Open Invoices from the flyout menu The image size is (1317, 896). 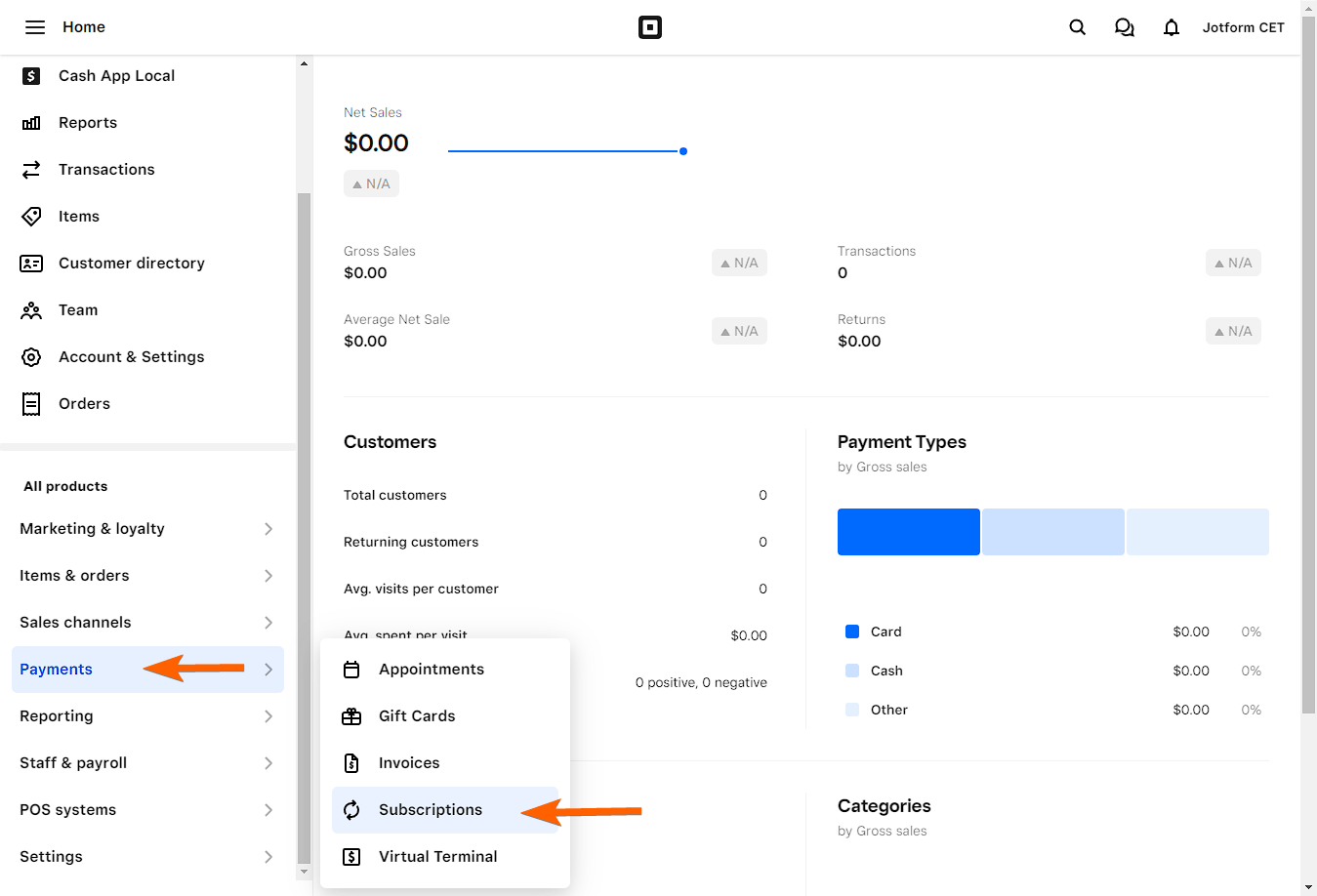(409, 763)
